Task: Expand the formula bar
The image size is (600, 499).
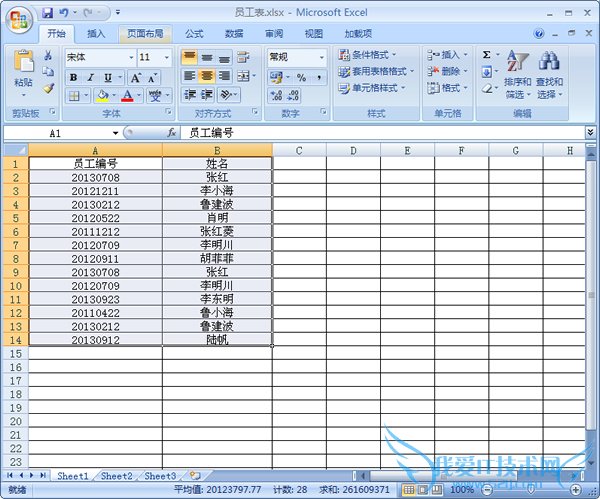Action: [590, 132]
